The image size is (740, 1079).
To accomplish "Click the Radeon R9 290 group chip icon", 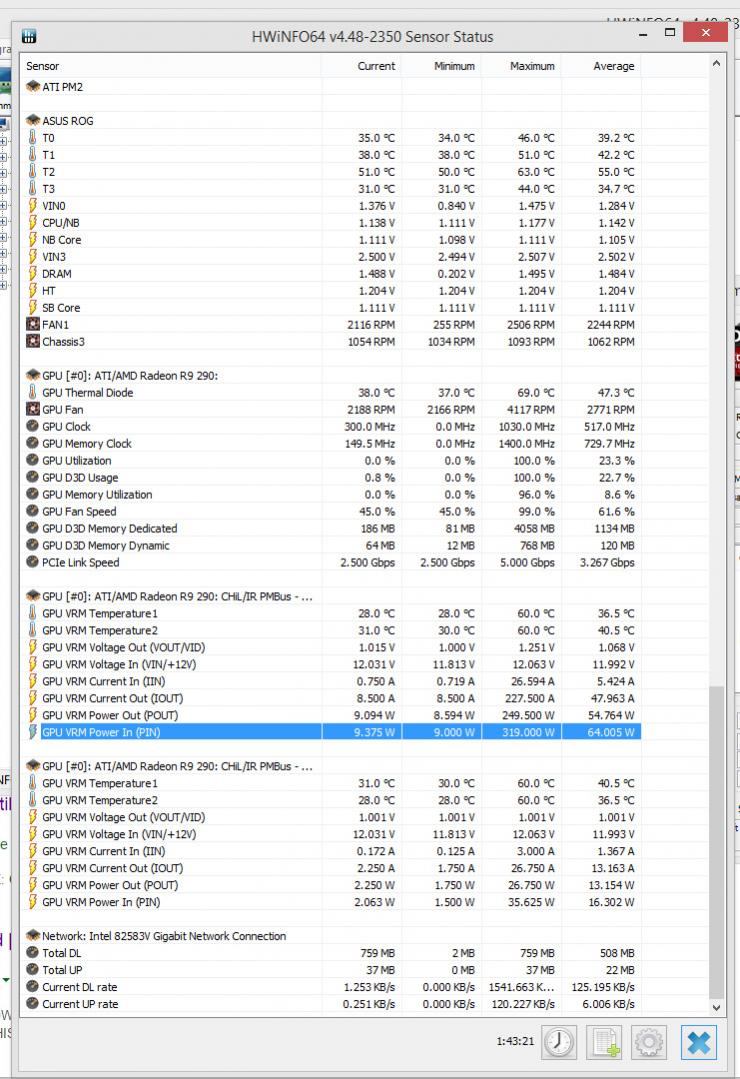I will [x=32, y=375].
